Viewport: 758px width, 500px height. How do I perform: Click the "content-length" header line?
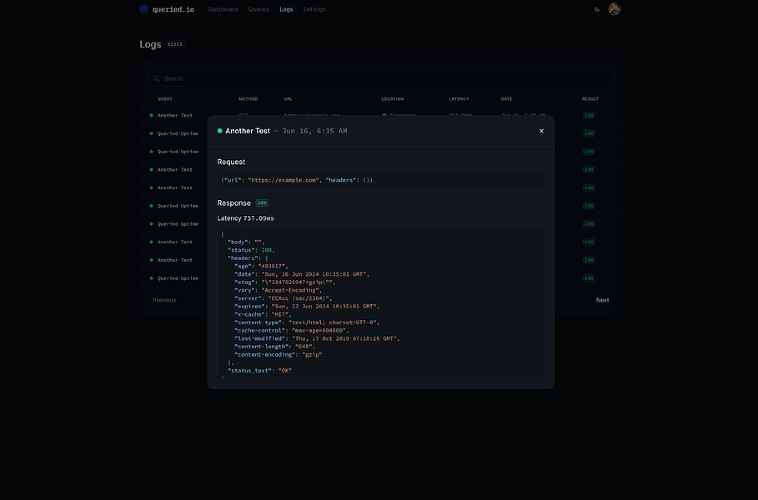pos(275,346)
